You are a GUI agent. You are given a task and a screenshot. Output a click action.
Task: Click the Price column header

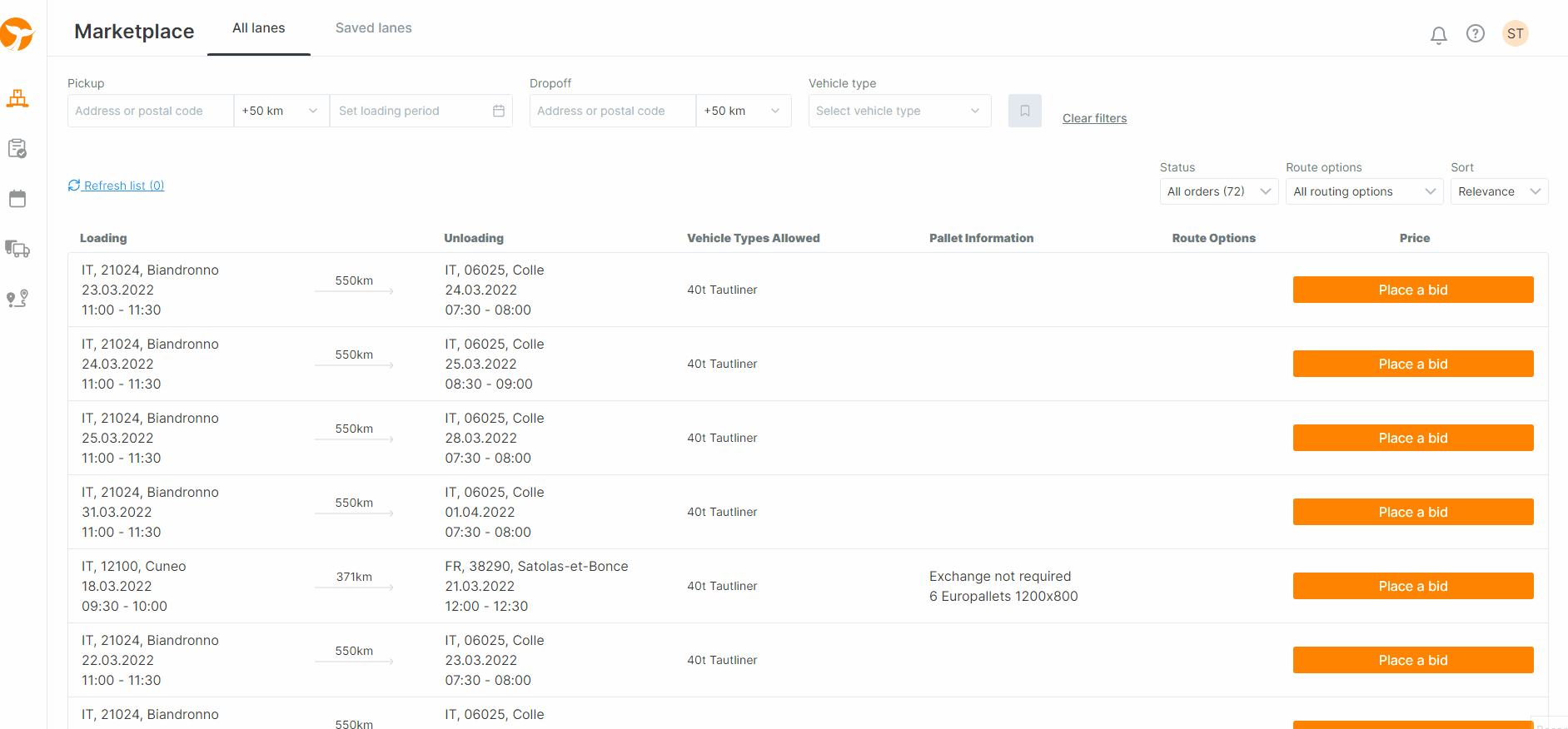point(1415,238)
